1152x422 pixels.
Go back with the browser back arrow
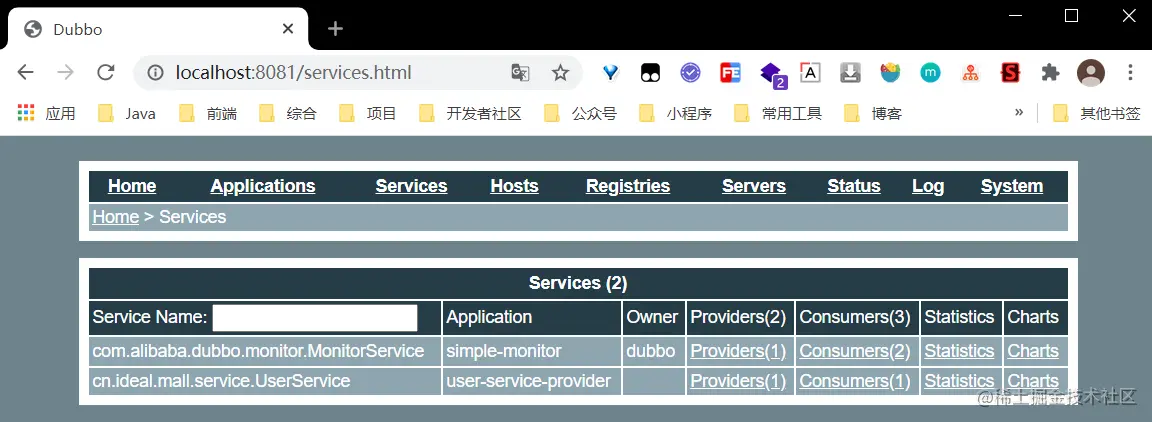tap(26, 72)
